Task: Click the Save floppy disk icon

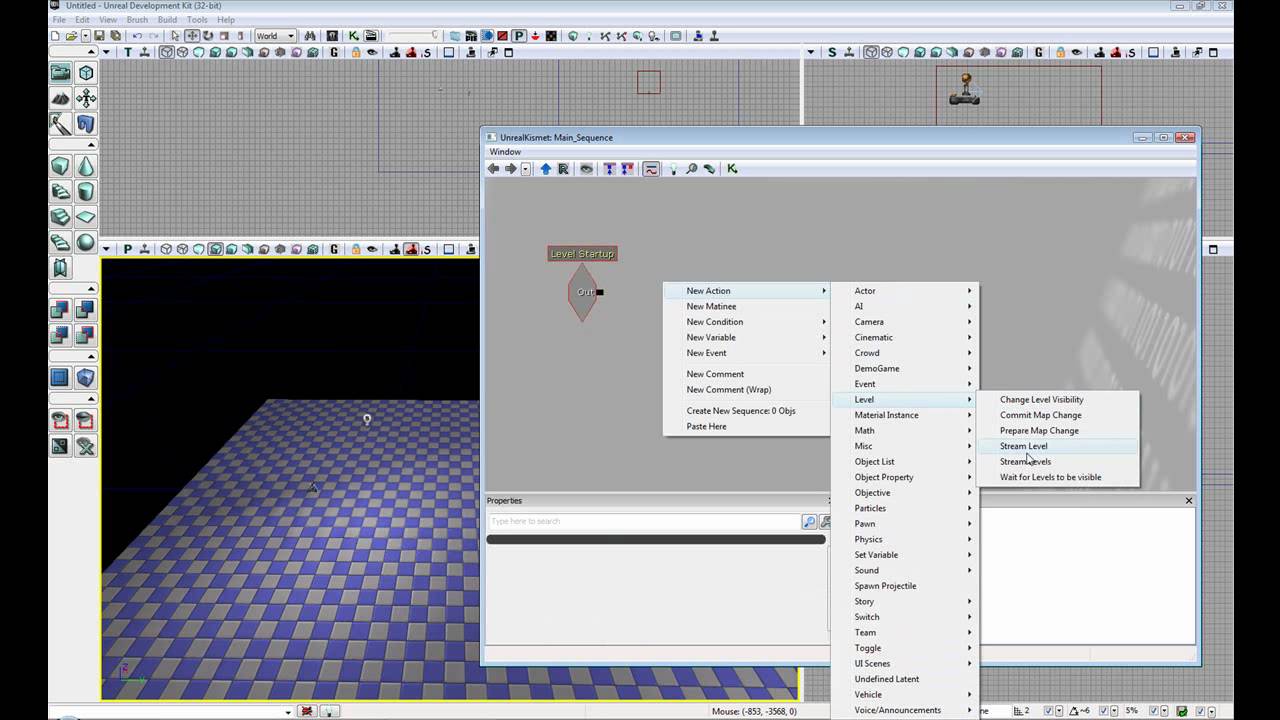Action: pyautogui.click(x=99, y=36)
